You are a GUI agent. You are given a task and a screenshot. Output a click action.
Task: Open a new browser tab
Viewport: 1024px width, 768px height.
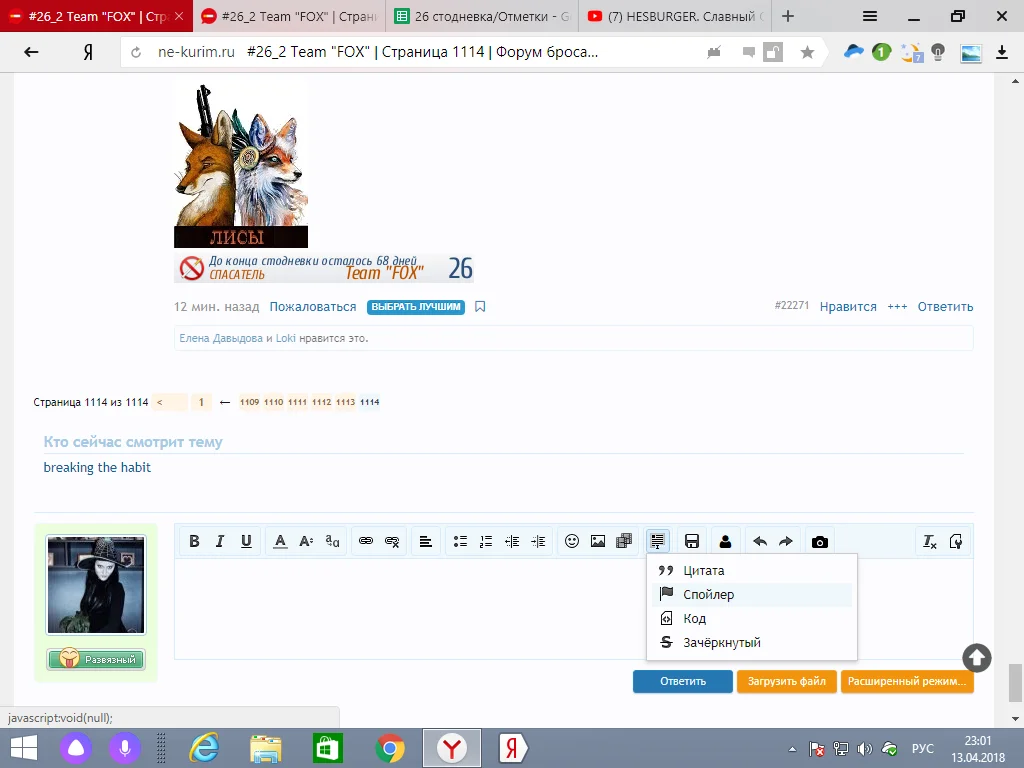click(x=788, y=16)
